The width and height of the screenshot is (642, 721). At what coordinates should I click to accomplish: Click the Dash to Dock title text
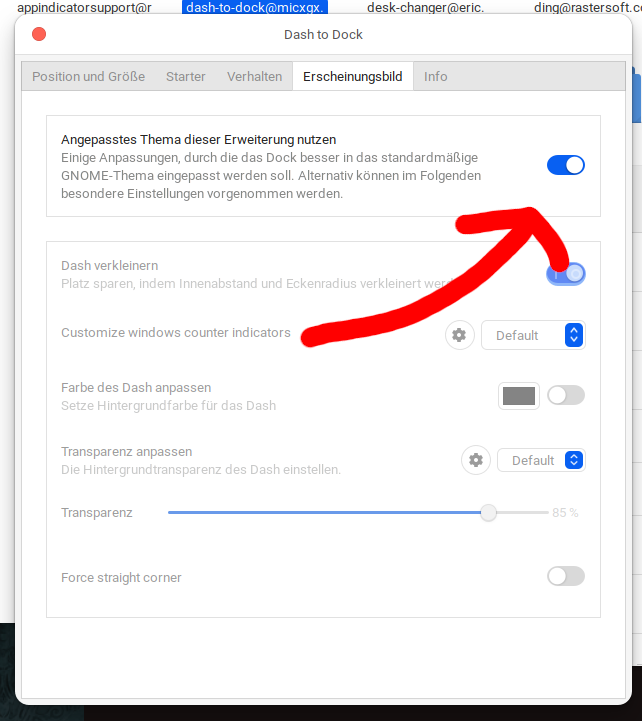(x=323, y=34)
